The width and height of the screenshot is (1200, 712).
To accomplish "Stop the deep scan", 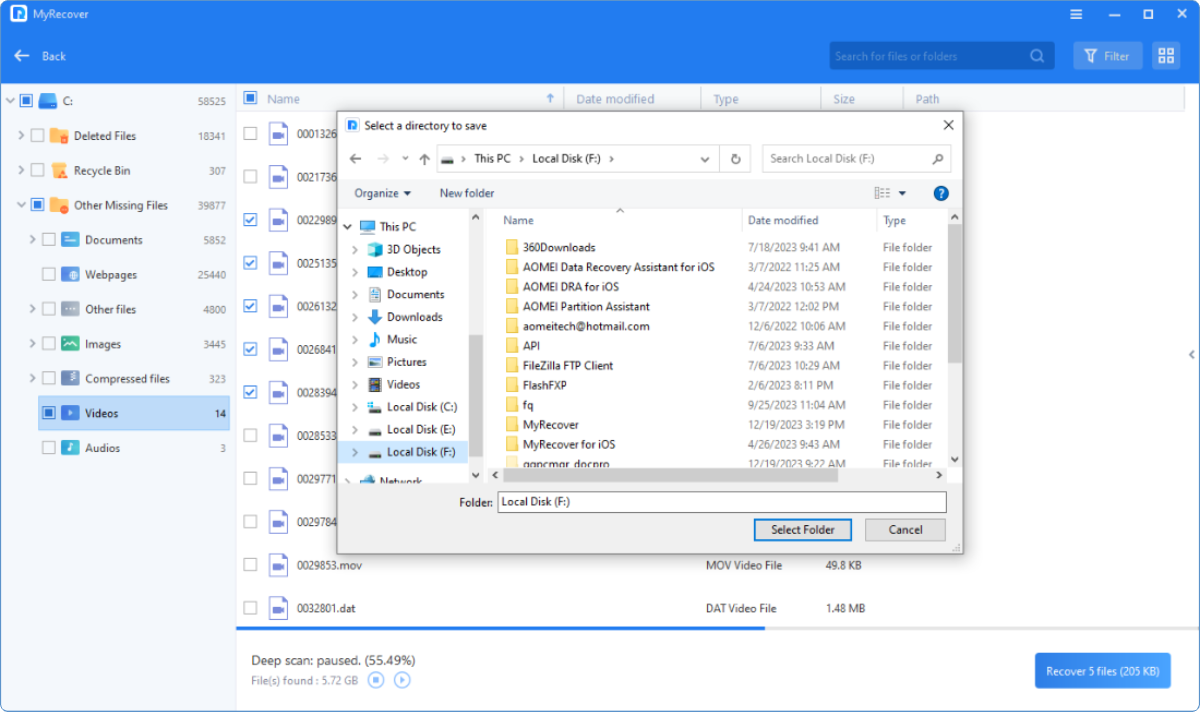I will coord(375,679).
